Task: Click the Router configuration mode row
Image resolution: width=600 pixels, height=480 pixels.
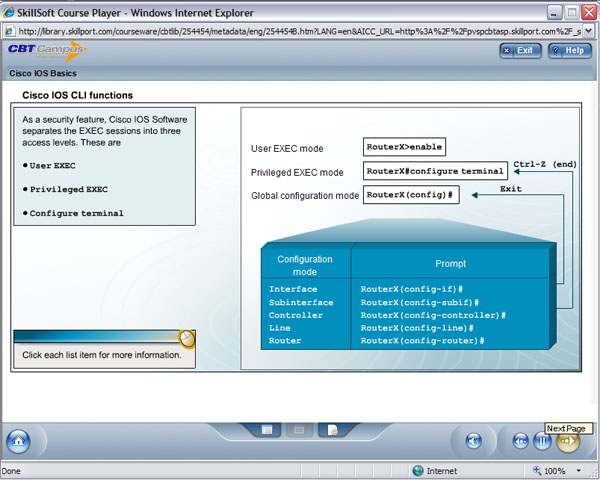Action: [285, 341]
